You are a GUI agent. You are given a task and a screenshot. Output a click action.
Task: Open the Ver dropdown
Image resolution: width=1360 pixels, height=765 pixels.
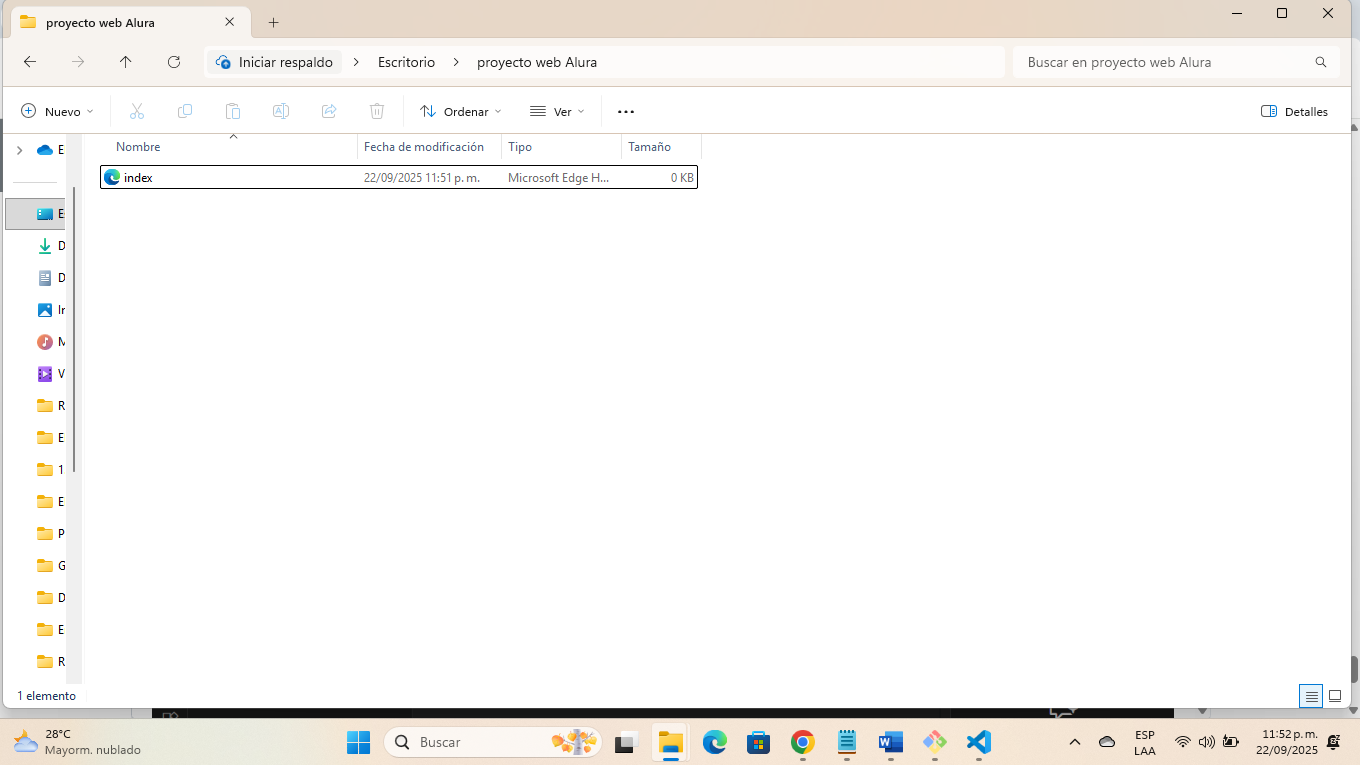[557, 111]
